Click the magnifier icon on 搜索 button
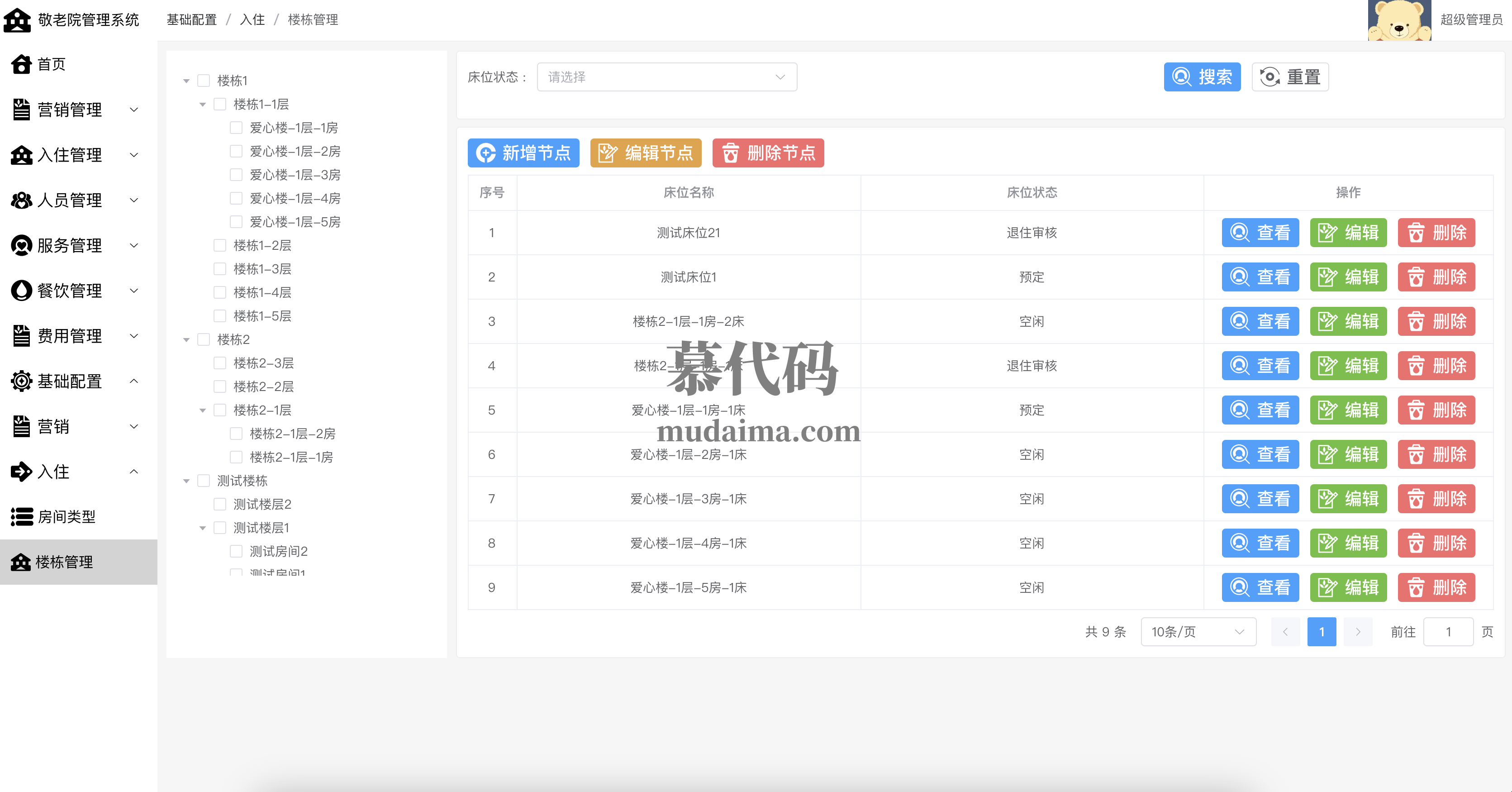The height and width of the screenshot is (792, 1512). (1181, 77)
